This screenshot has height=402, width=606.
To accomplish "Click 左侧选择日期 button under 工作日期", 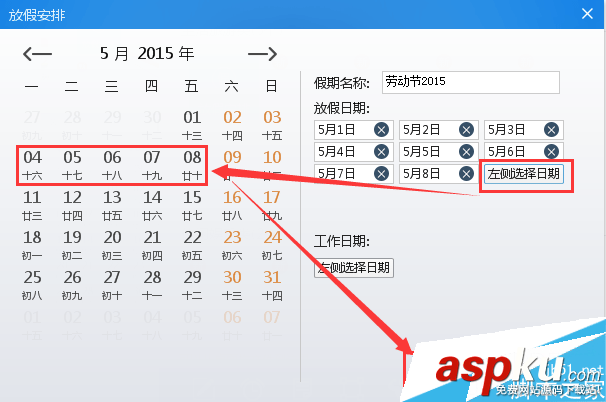I will point(354,267).
